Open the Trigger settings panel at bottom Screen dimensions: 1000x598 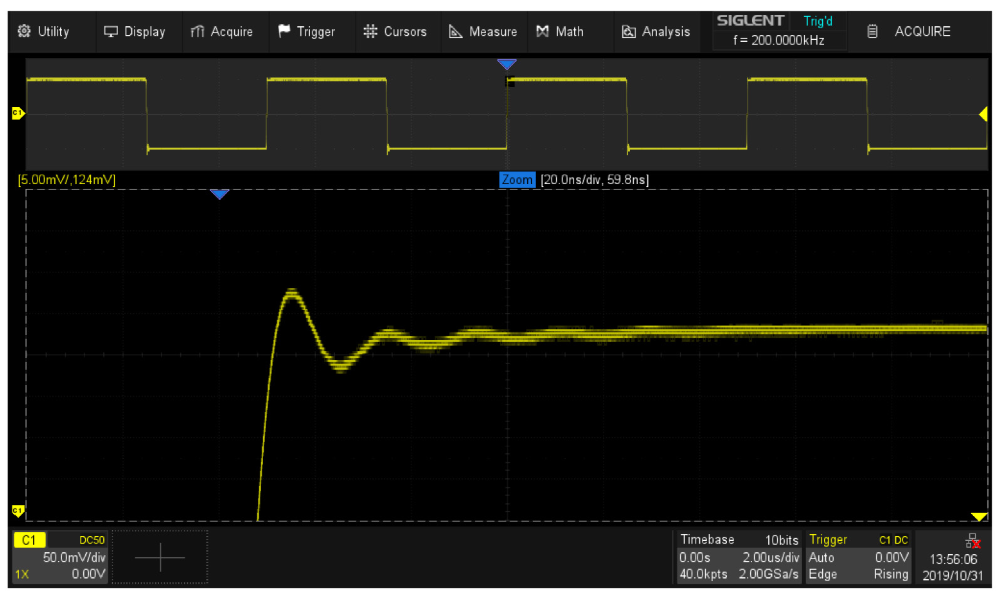coord(859,557)
